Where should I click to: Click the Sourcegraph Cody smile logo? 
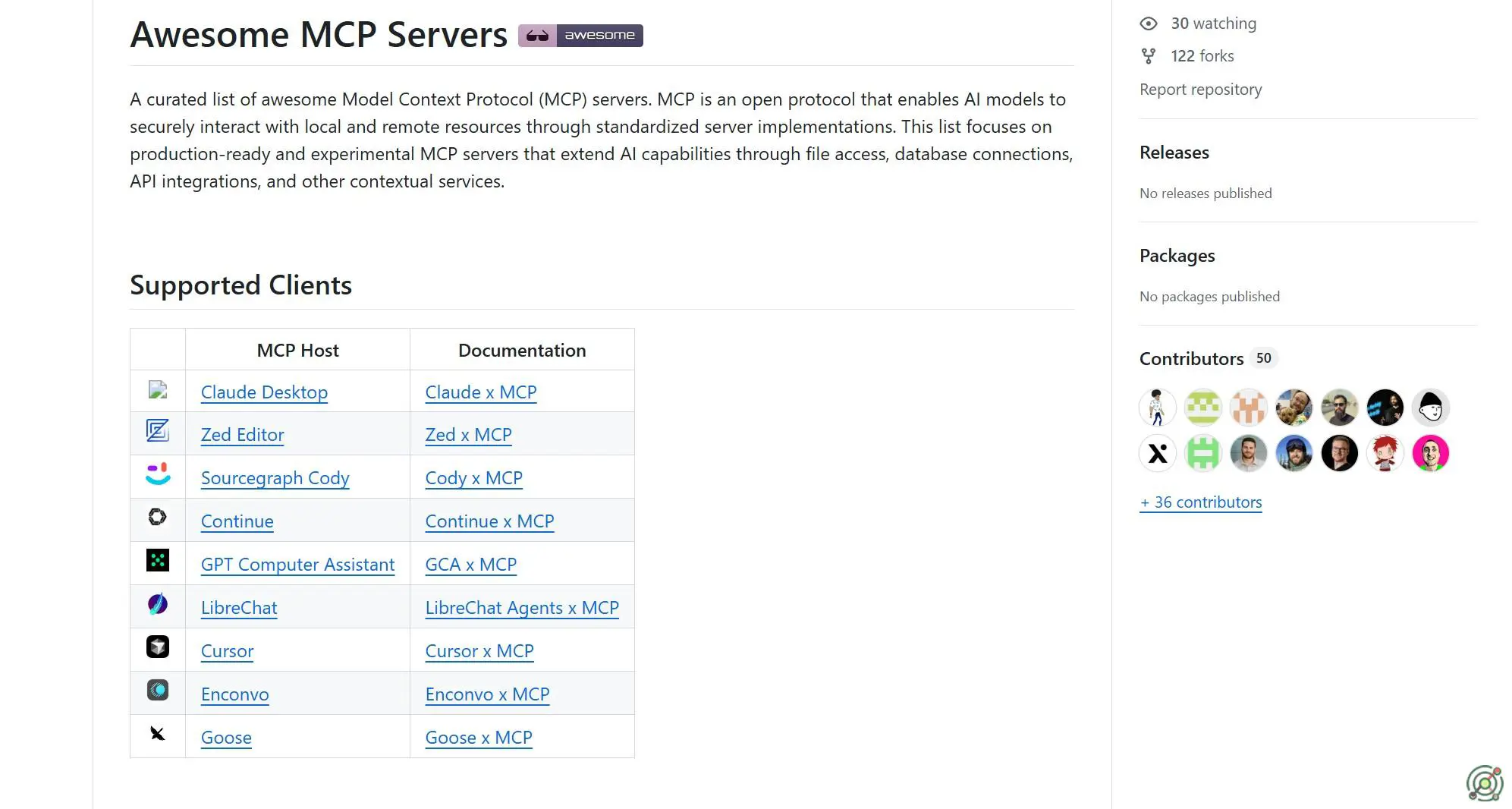158,474
